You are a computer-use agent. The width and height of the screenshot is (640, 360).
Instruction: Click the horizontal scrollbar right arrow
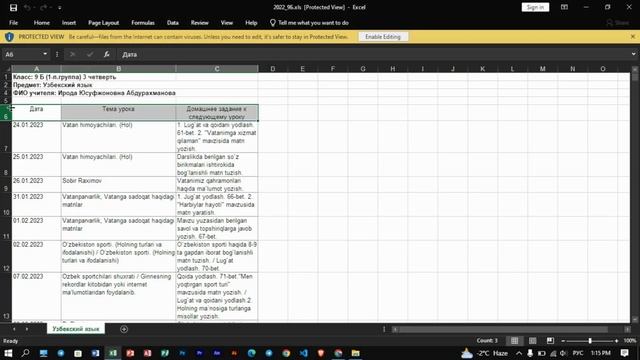627,329
